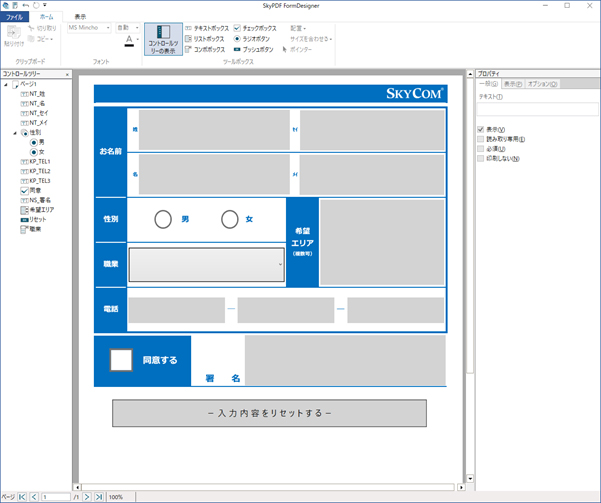Viewport: 601px width, 503px height.
Task: Click the undo arrow in the quick access toolbar
Action: tap(26, 5)
